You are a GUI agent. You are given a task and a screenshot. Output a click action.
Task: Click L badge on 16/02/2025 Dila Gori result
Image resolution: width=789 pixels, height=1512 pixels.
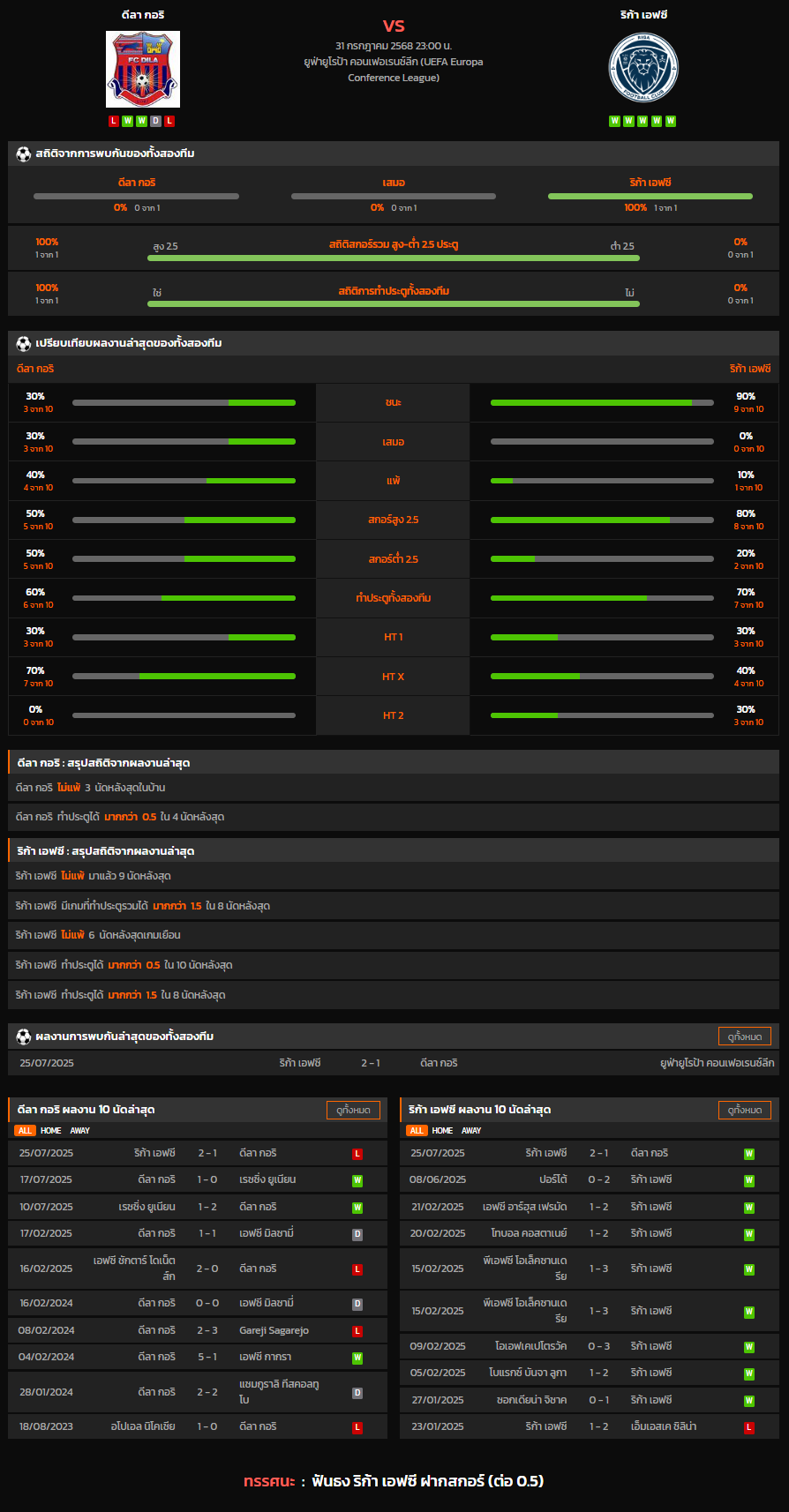click(x=357, y=1269)
